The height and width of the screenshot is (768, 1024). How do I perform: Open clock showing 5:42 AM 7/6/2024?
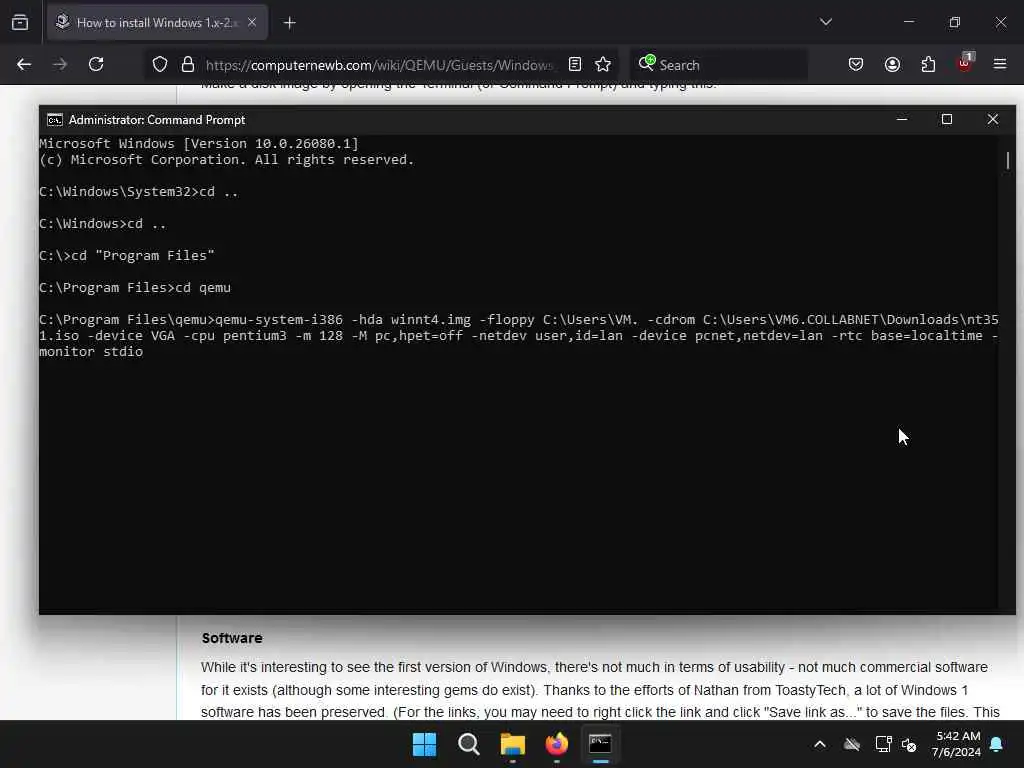pos(957,744)
